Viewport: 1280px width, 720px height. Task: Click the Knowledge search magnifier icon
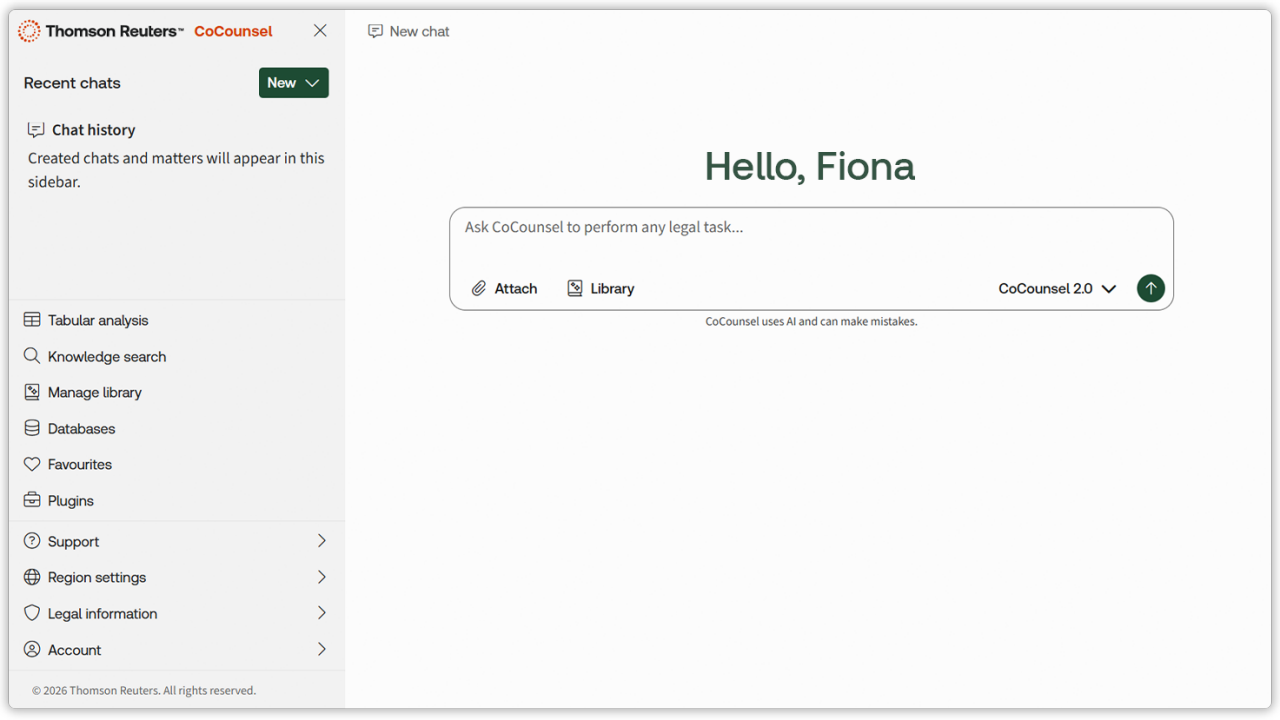32,356
